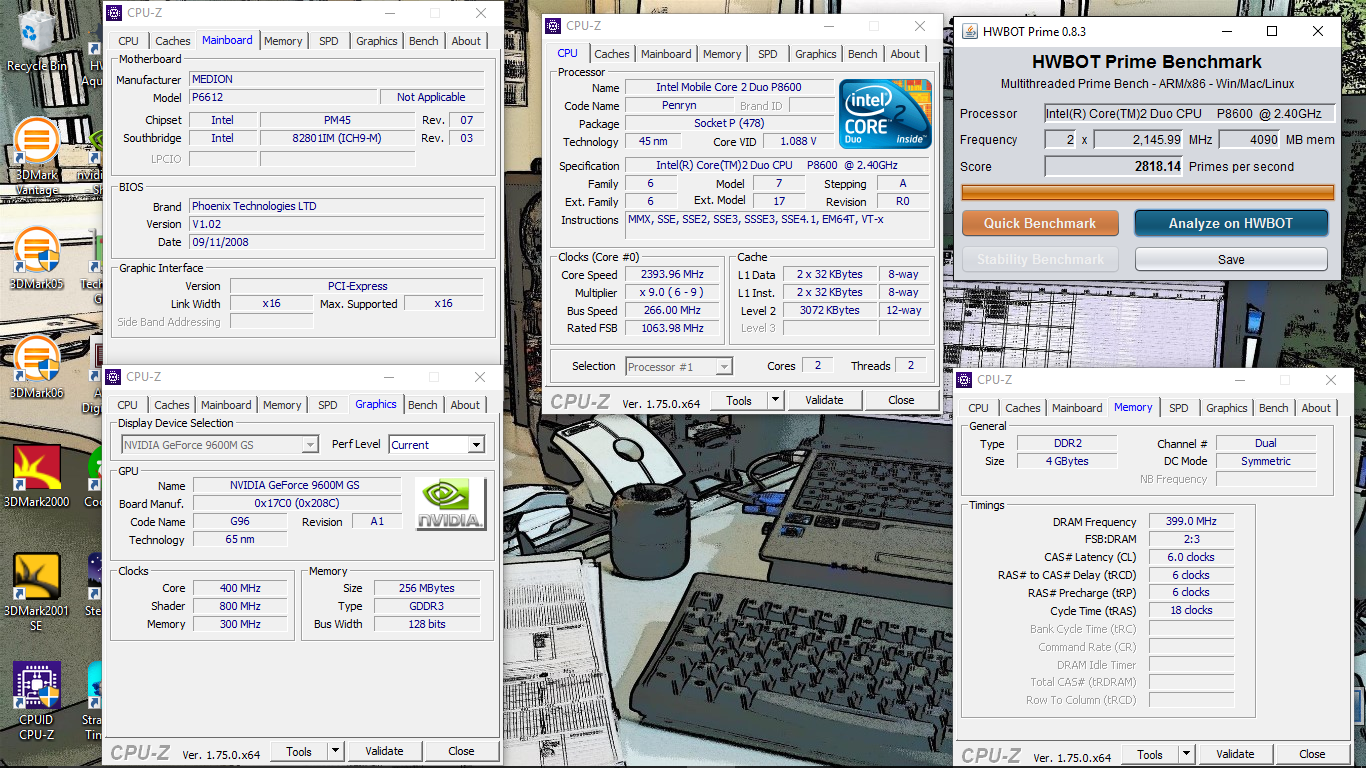Viewport: 1366px width, 768px height.
Task: Click Save in HWBOT Prime
Action: pyautogui.click(x=1231, y=259)
